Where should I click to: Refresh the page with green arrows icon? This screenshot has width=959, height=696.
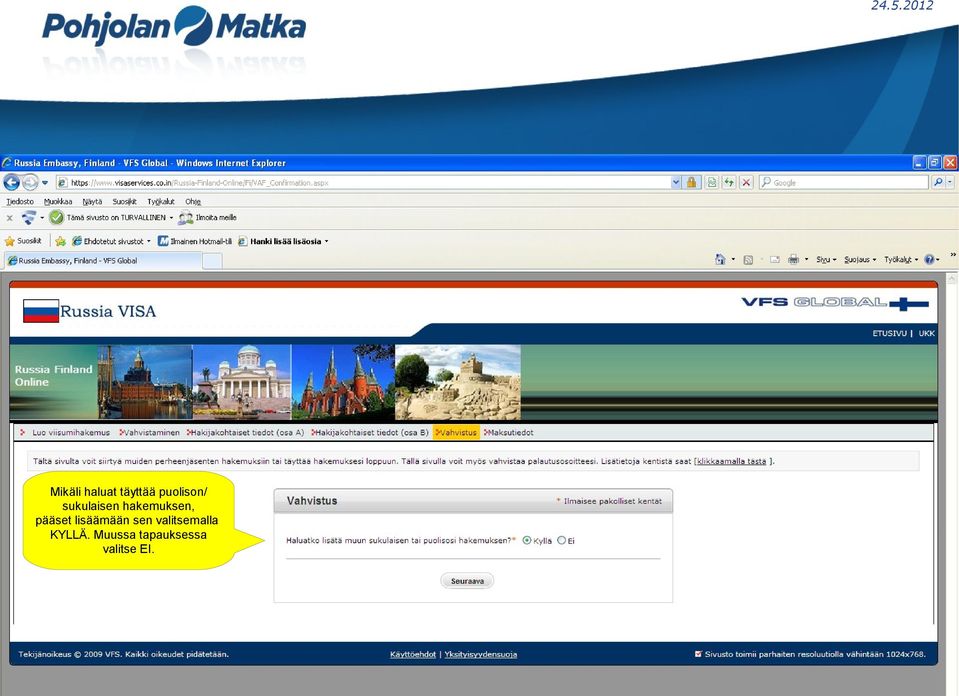coord(729,182)
